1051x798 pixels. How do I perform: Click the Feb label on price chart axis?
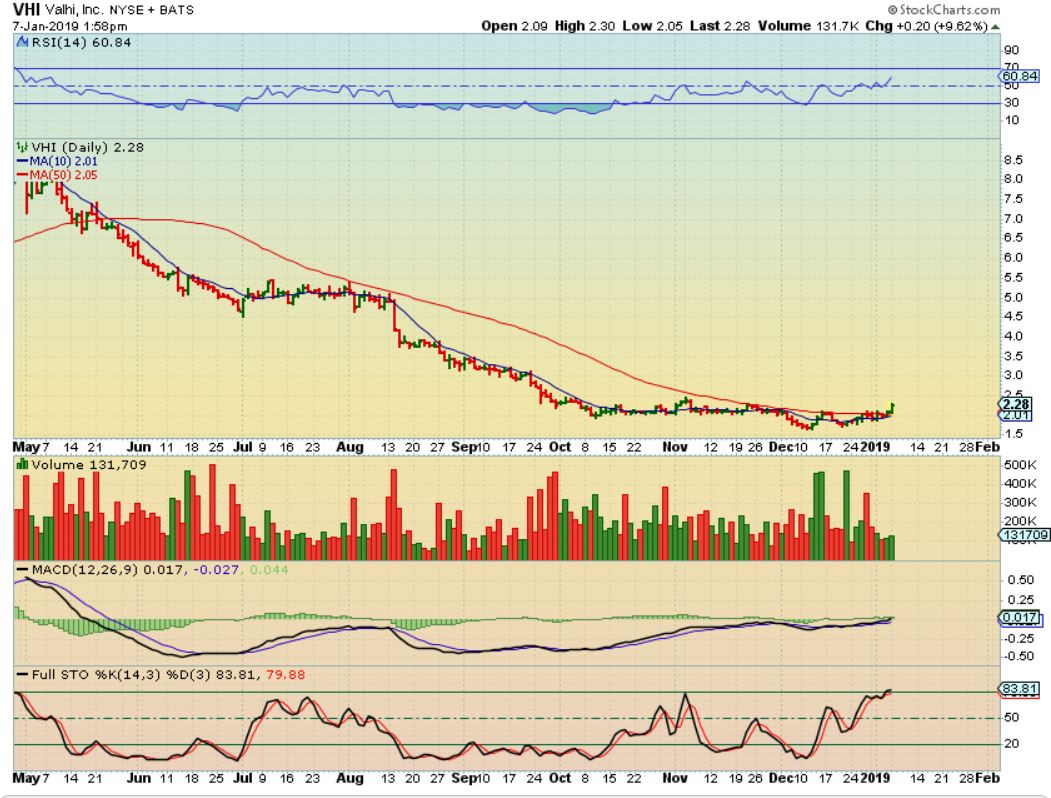point(987,447)
